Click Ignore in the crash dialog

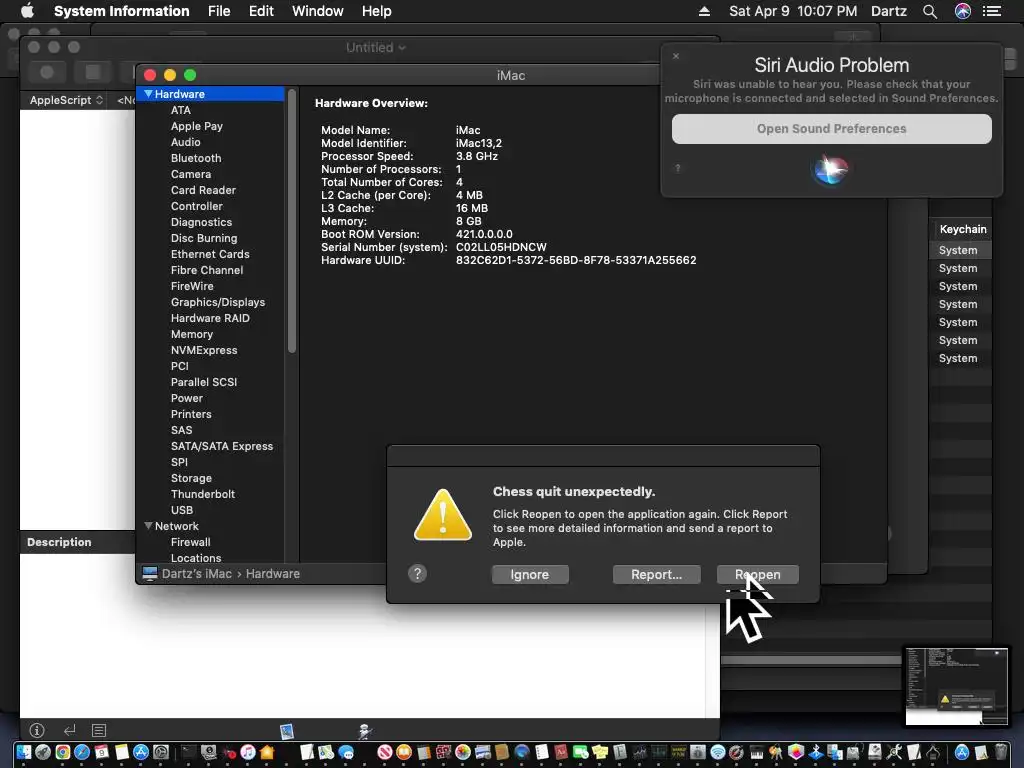click(530, 575)
